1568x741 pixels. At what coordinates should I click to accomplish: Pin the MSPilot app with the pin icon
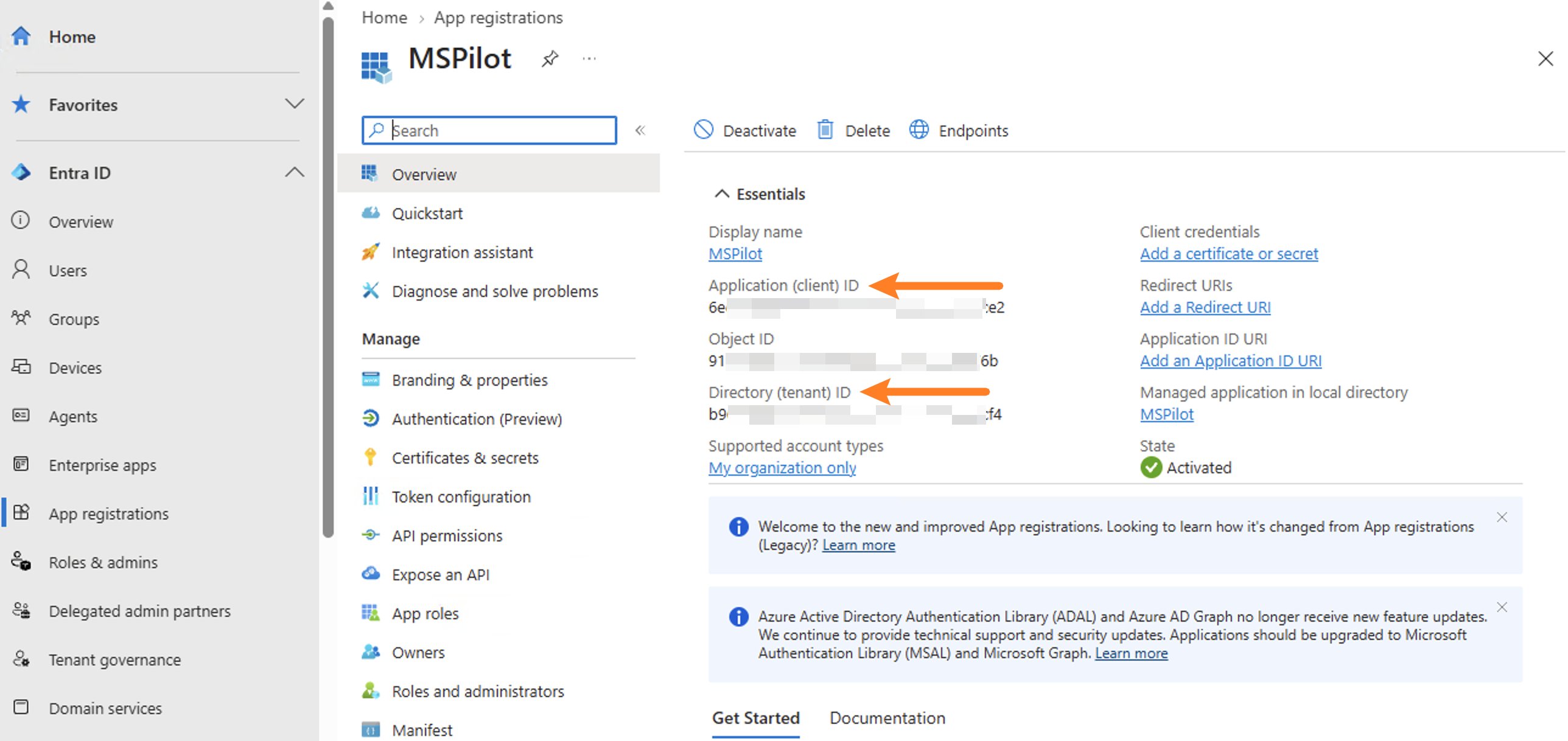(550, 59)
